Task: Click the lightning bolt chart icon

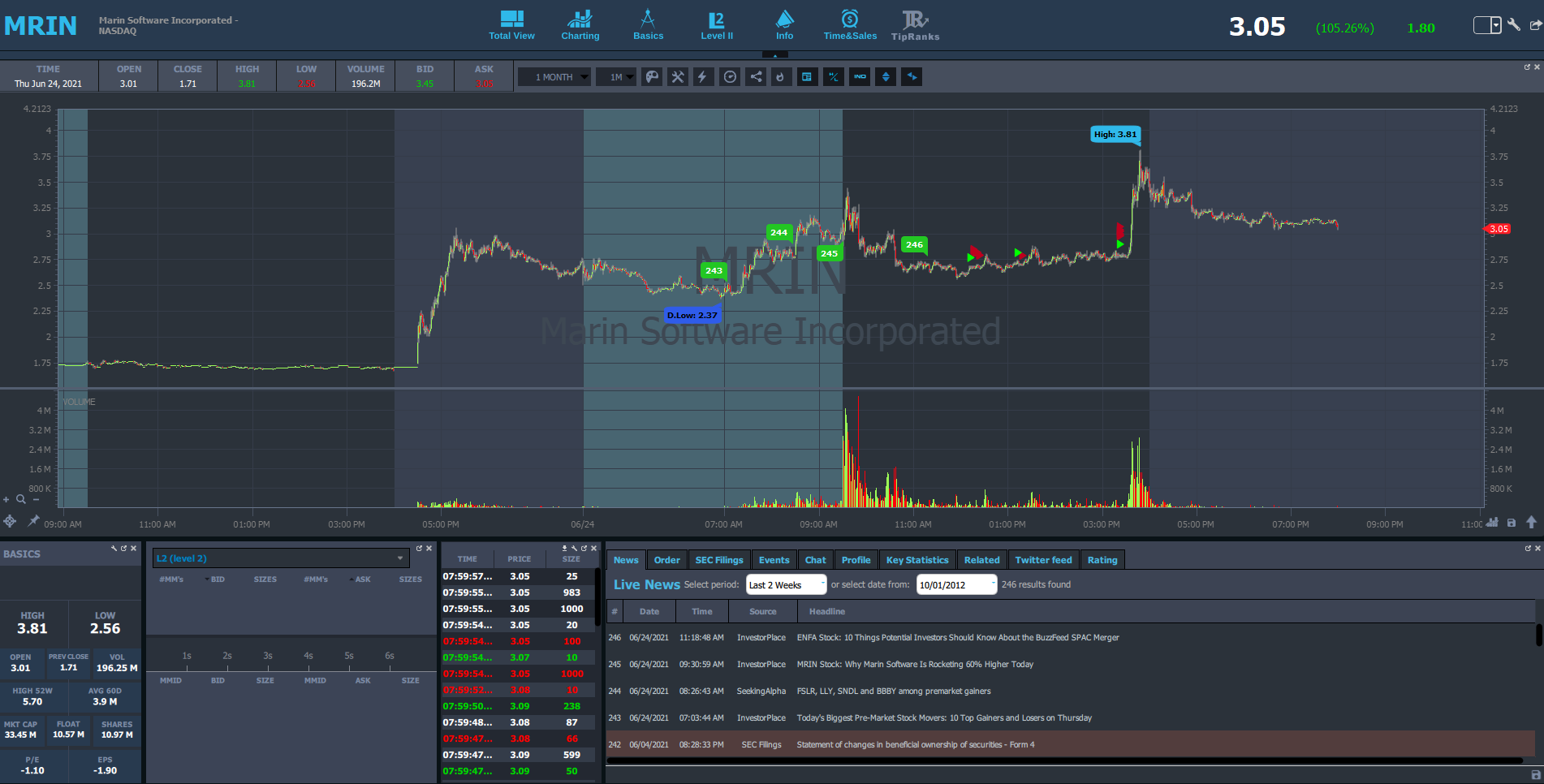Action: coord(703,77)
